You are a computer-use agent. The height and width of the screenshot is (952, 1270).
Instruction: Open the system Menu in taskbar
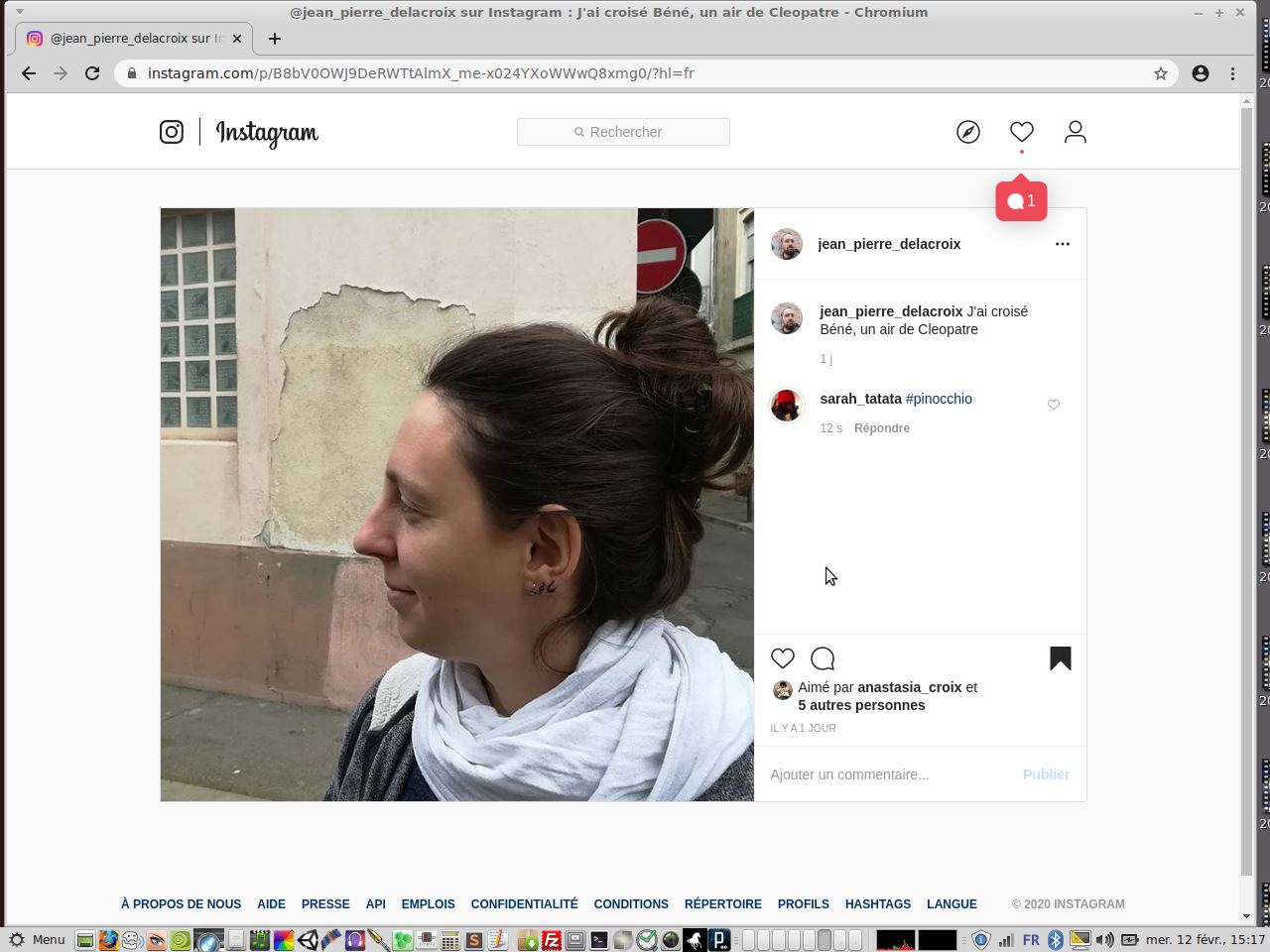[38, 940]
